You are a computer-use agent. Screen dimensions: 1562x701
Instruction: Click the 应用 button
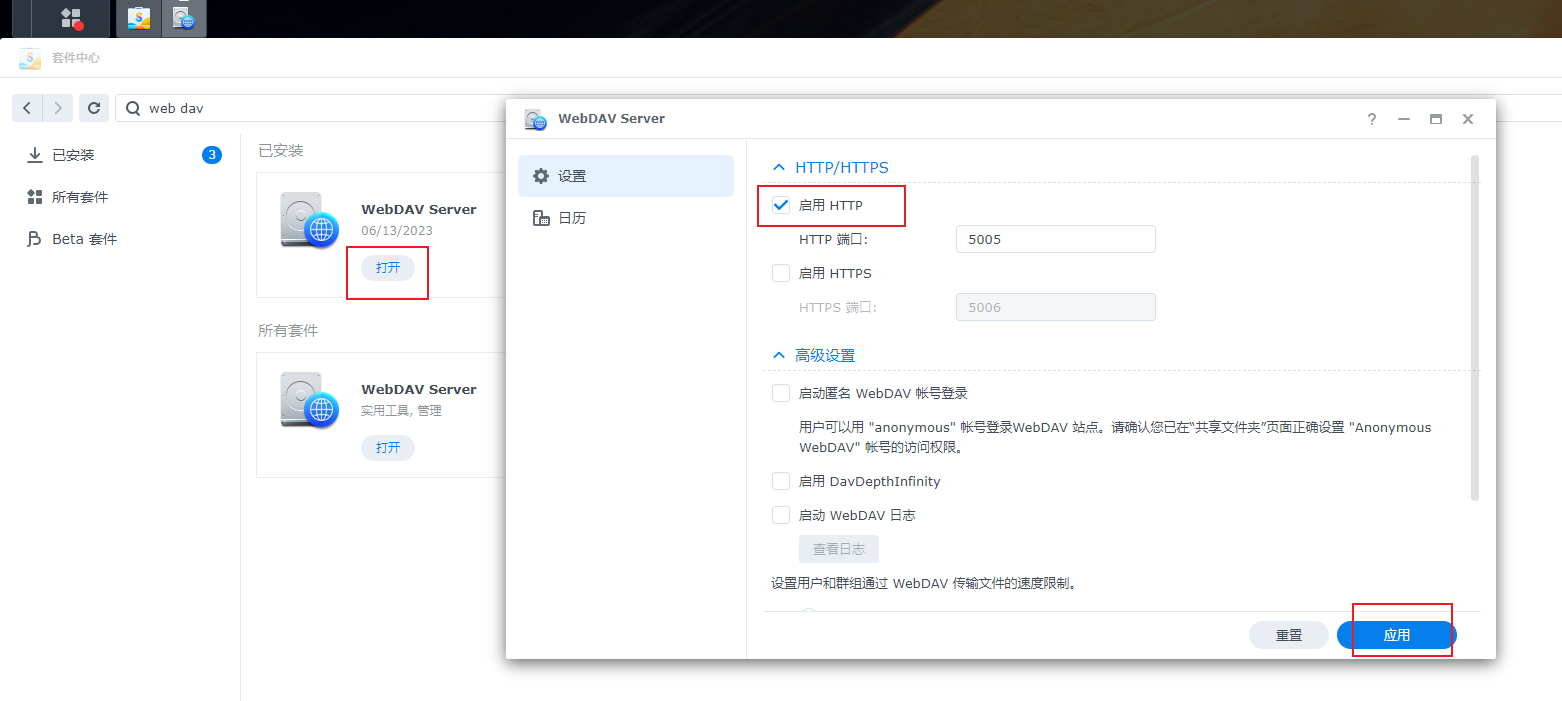pos(1397,635)
